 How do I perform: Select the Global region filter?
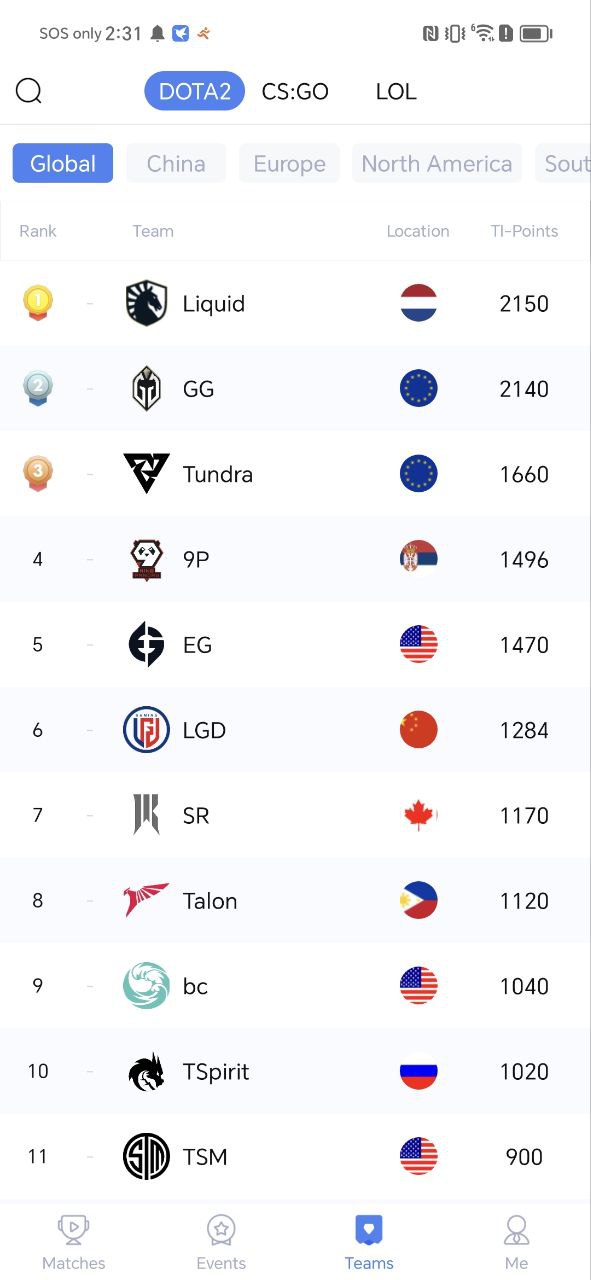[63, 163]
